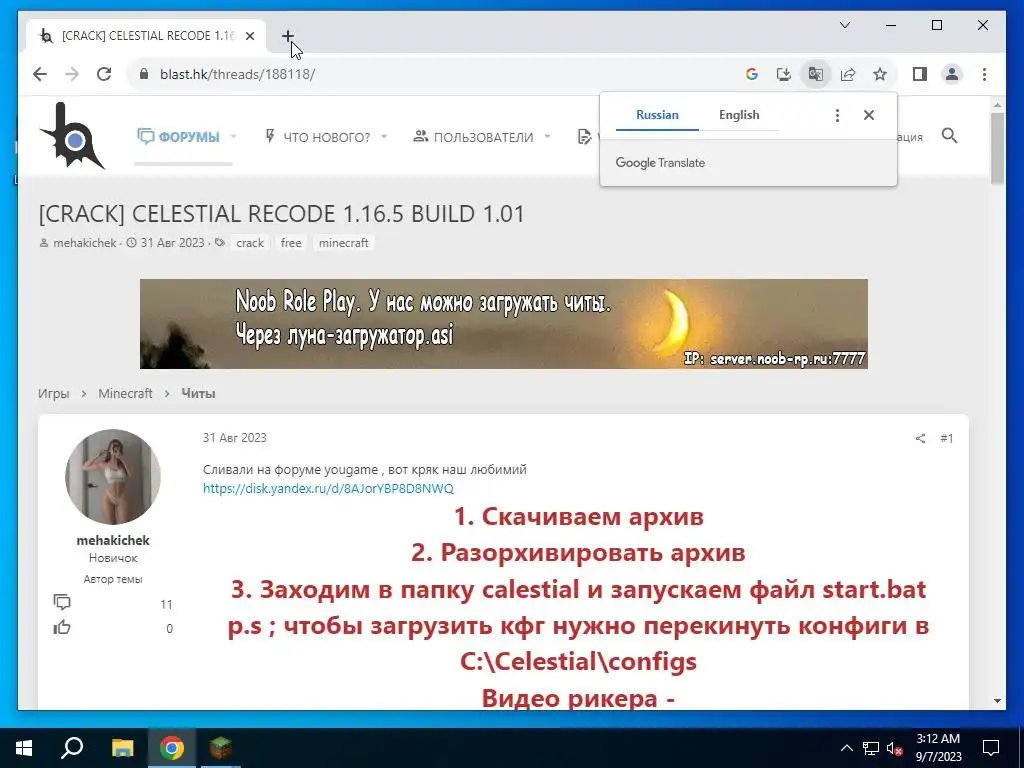This screenshot has width=1024, height=768.
Task: Close the CELESTIAL RECODE tab
Action: point(249,36)
